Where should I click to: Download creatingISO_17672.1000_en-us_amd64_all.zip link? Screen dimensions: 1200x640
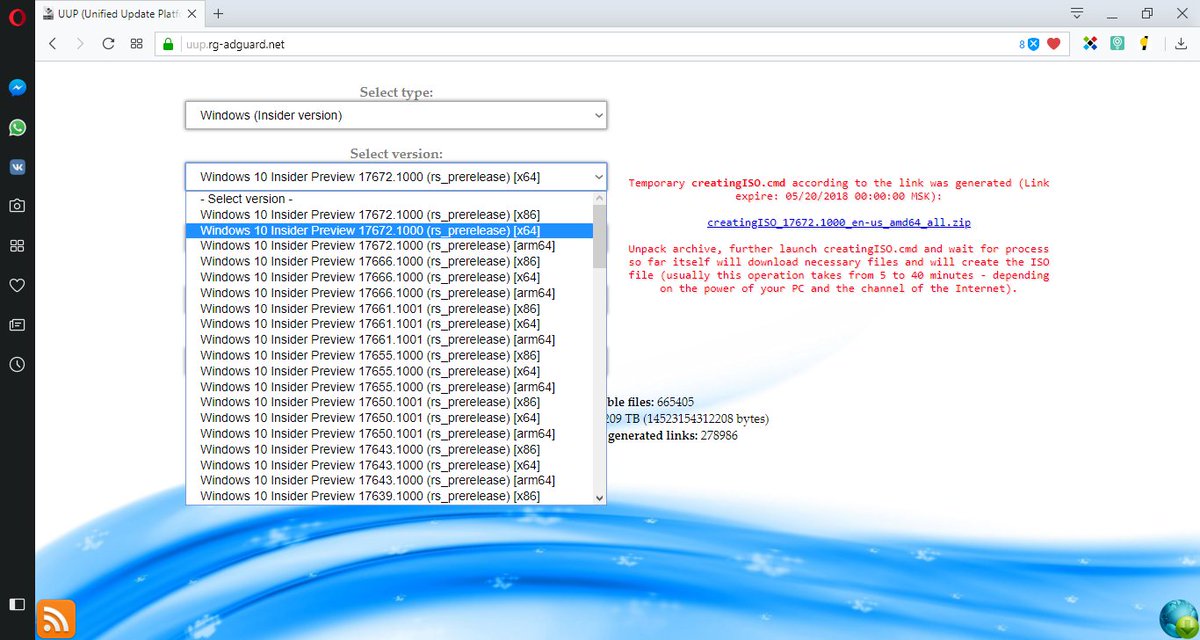[x=839, y=222]
